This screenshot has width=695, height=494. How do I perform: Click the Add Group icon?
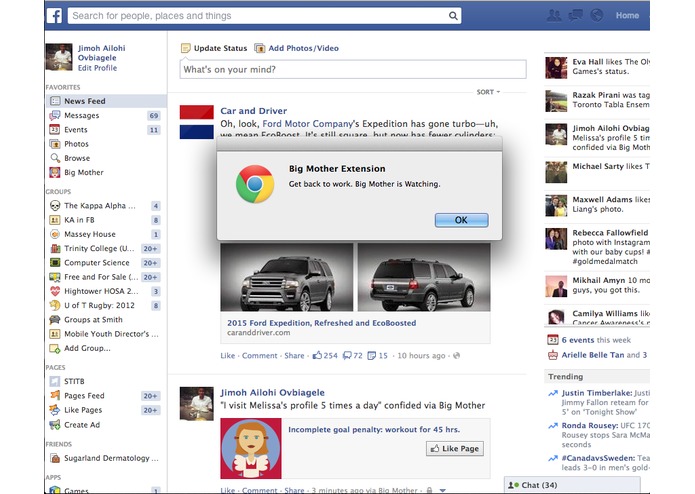click(55, 348)
